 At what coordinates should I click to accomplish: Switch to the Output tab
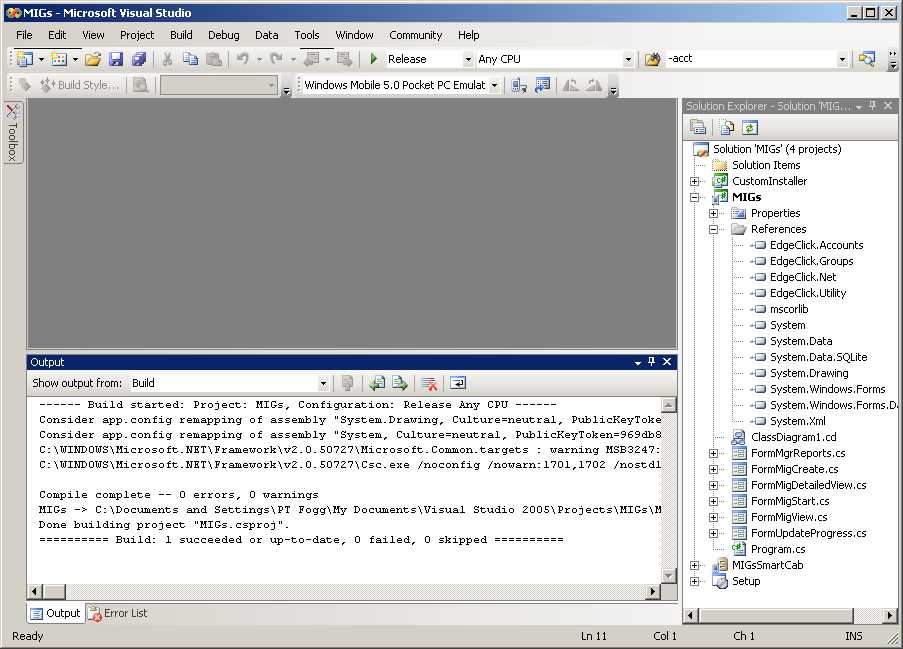(x=56, y=613)
